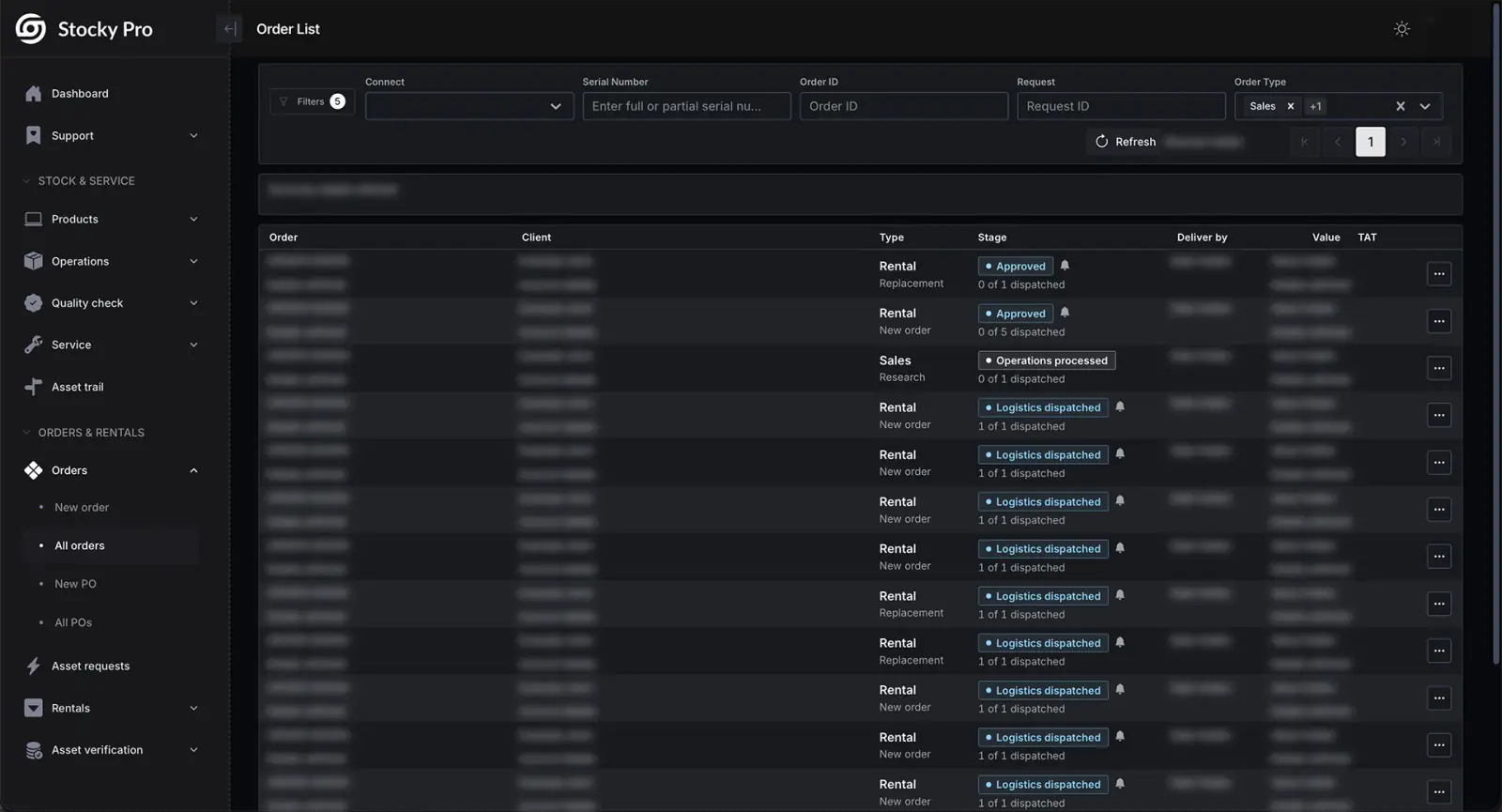Click the Products laptop icon
This screenshot has width=1502, height=812.
tap(34, 220)
